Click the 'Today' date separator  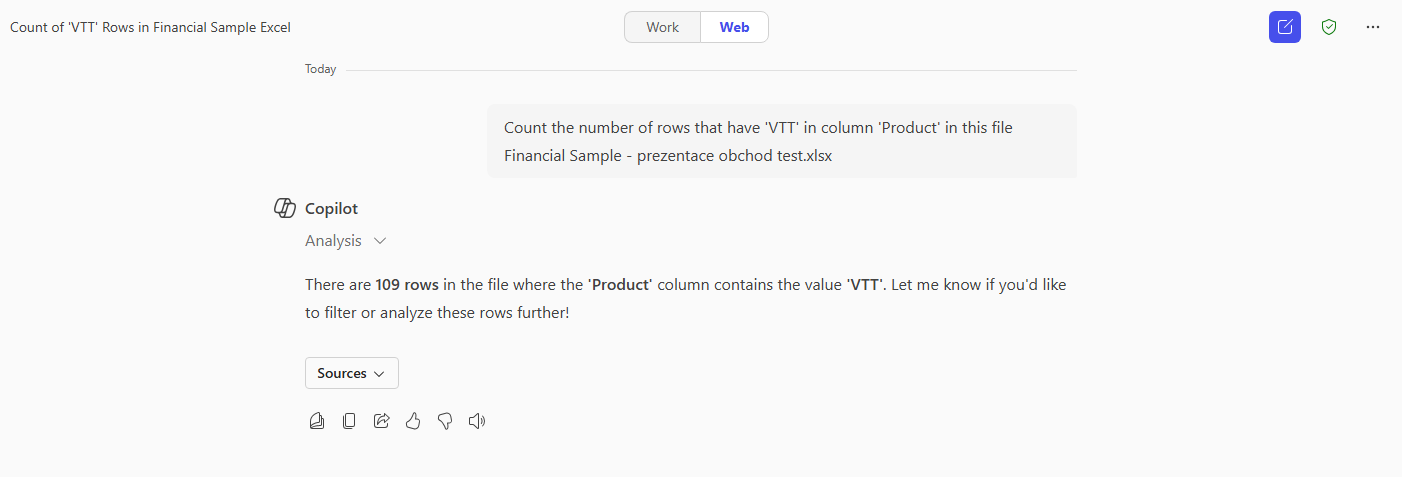click(321, 69)
